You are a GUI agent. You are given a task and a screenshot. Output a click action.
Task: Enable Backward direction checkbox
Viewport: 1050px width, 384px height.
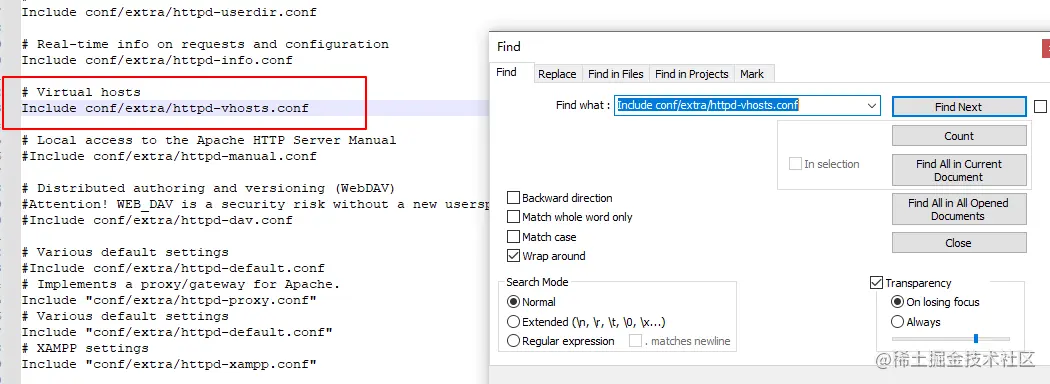[x=514, y=198]
